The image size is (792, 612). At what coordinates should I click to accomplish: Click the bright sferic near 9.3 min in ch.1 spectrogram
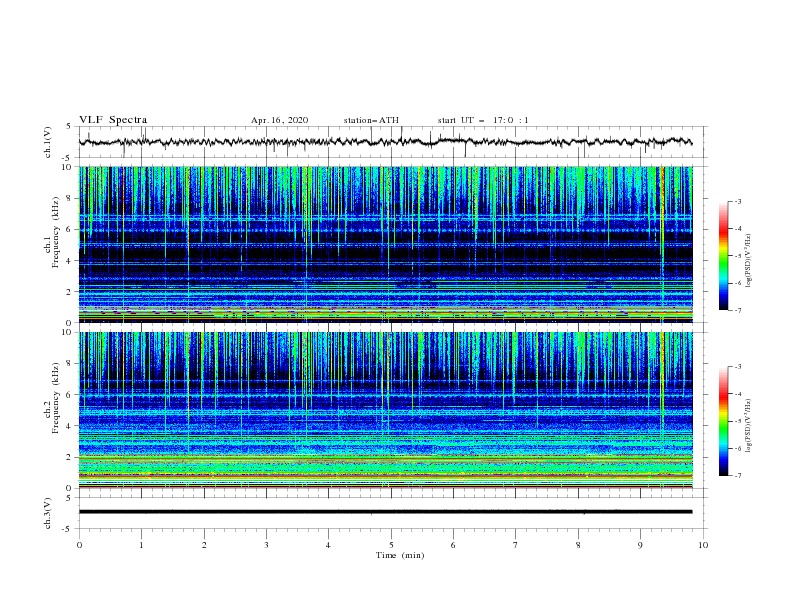(662, 244)
